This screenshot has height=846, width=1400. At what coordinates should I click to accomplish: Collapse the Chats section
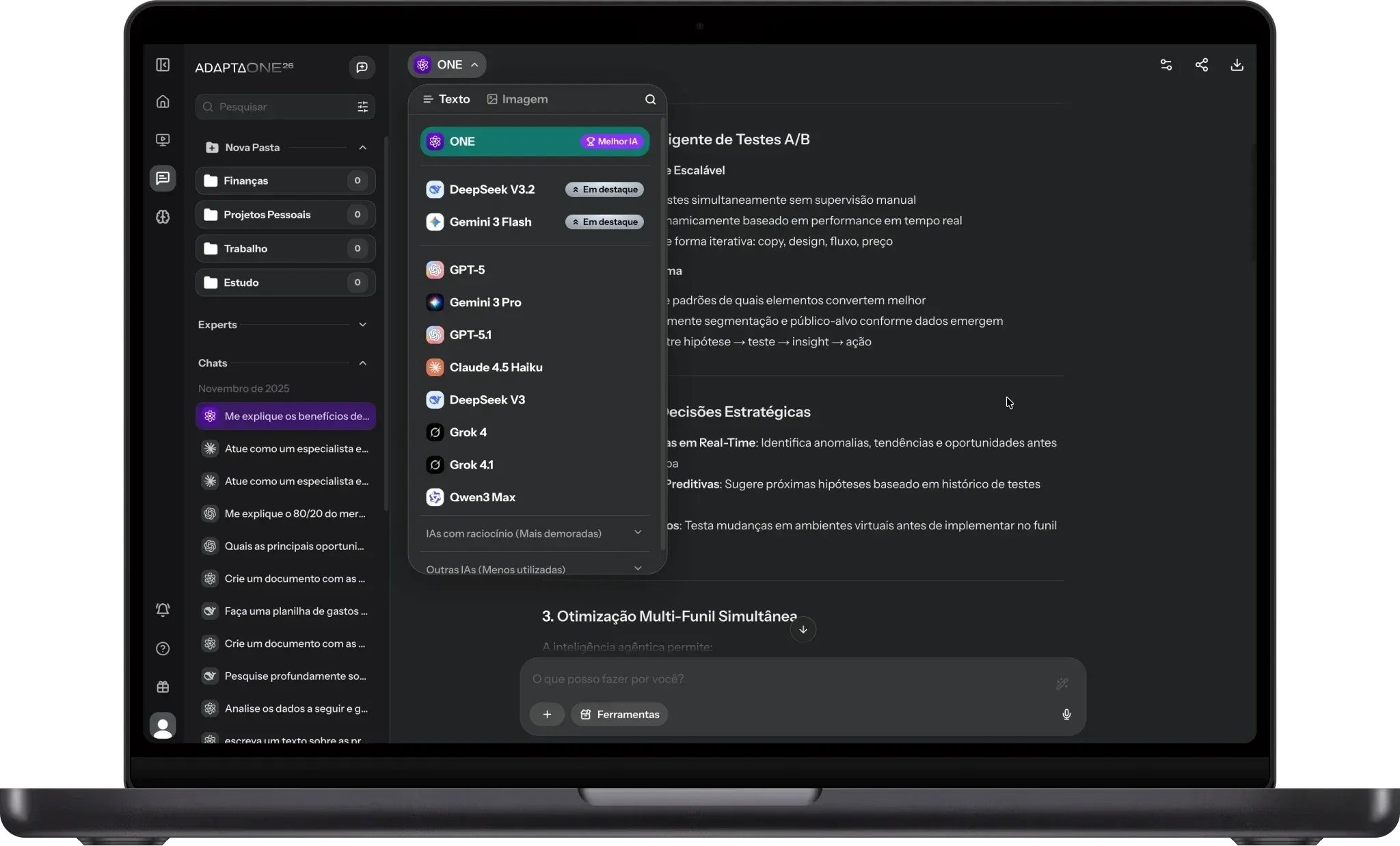pyautogui.click(x=362, y=363)
